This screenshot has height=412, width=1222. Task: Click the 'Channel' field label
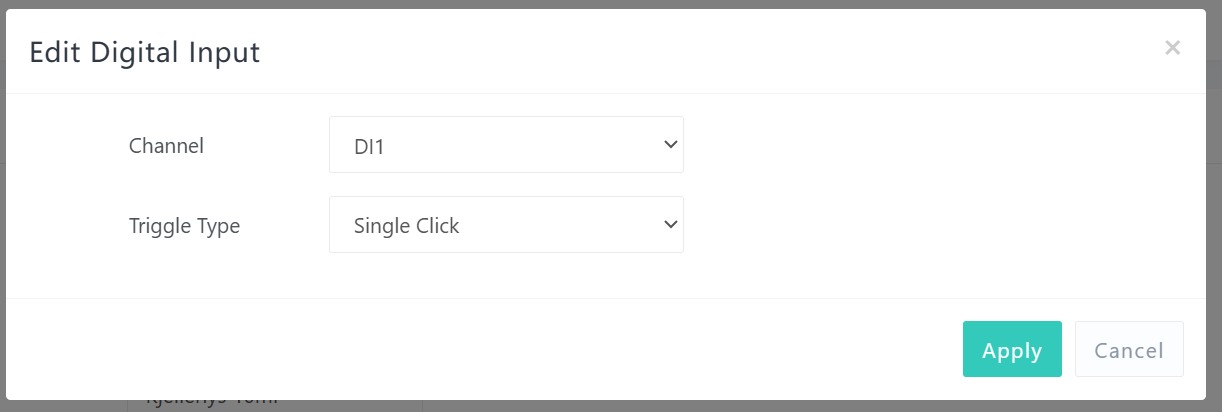coord(166,146)
